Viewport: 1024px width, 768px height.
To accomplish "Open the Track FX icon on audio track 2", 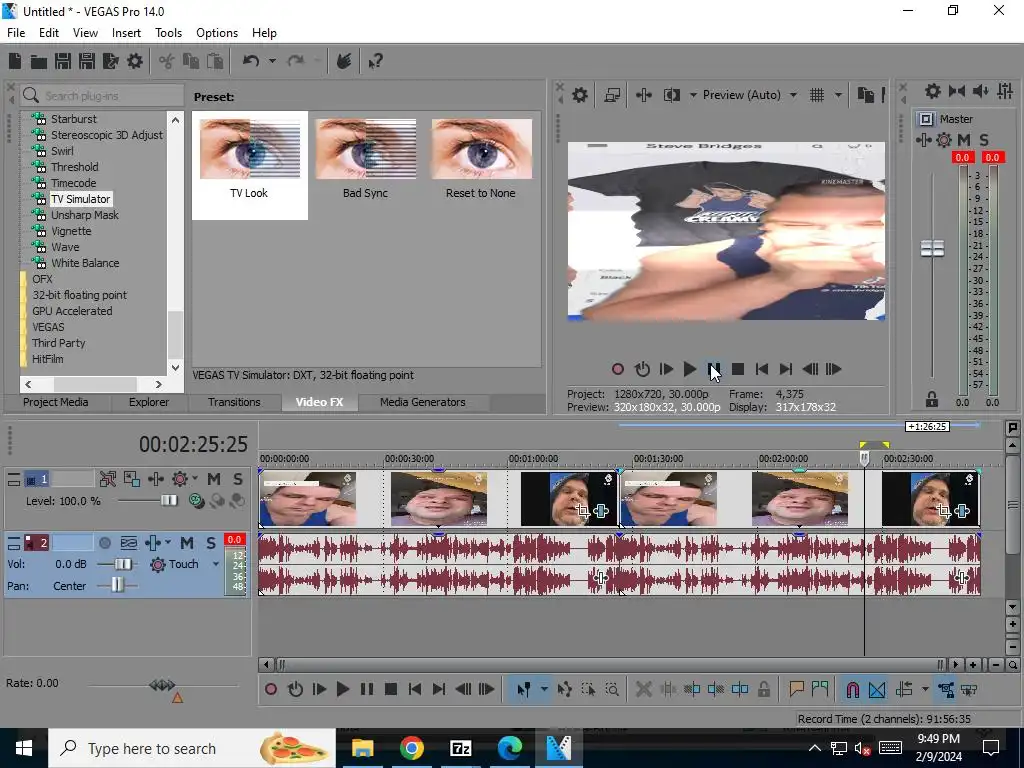I will (153, 543).
